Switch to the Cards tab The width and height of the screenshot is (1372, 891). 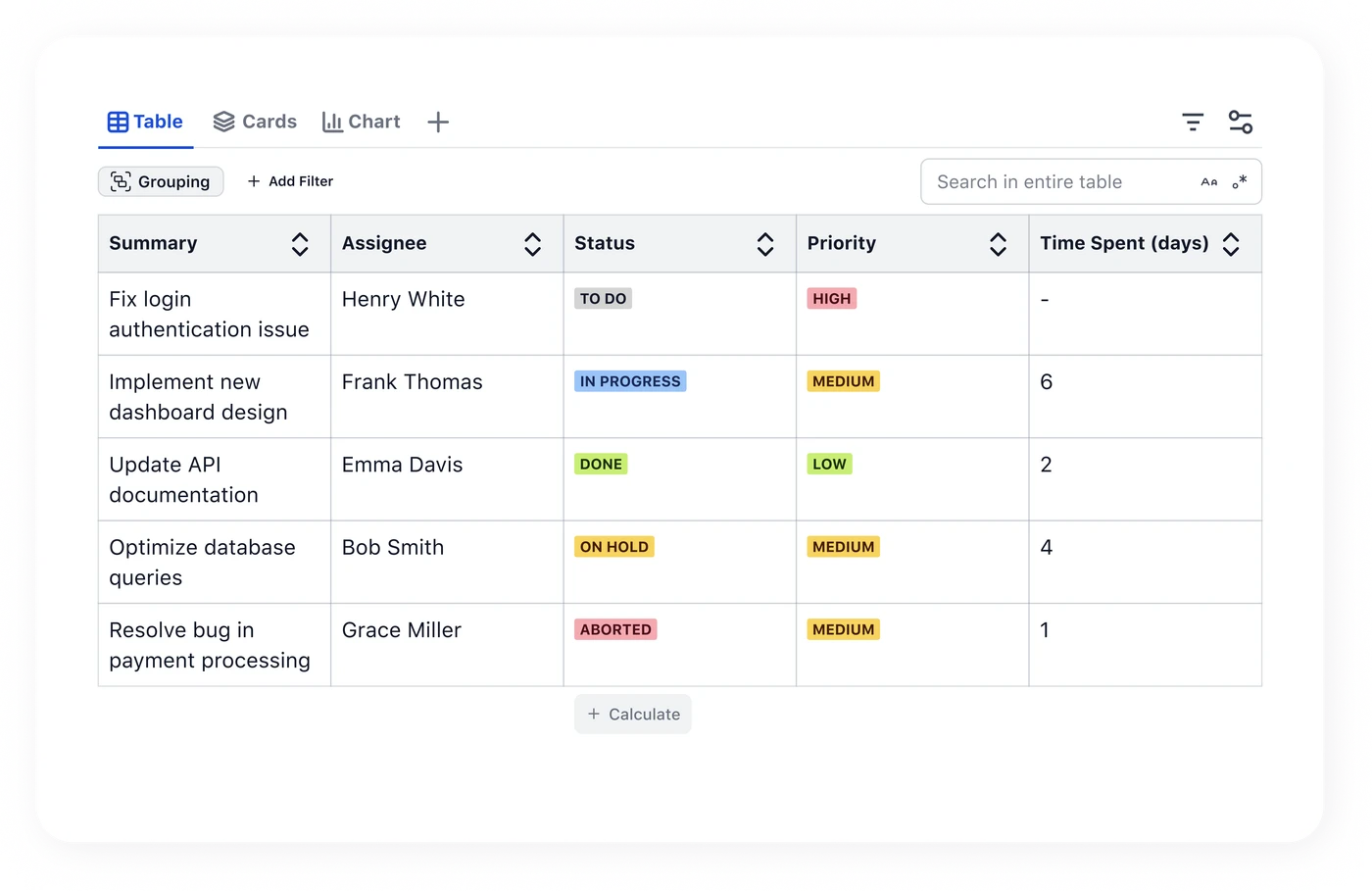click(255, 123)
